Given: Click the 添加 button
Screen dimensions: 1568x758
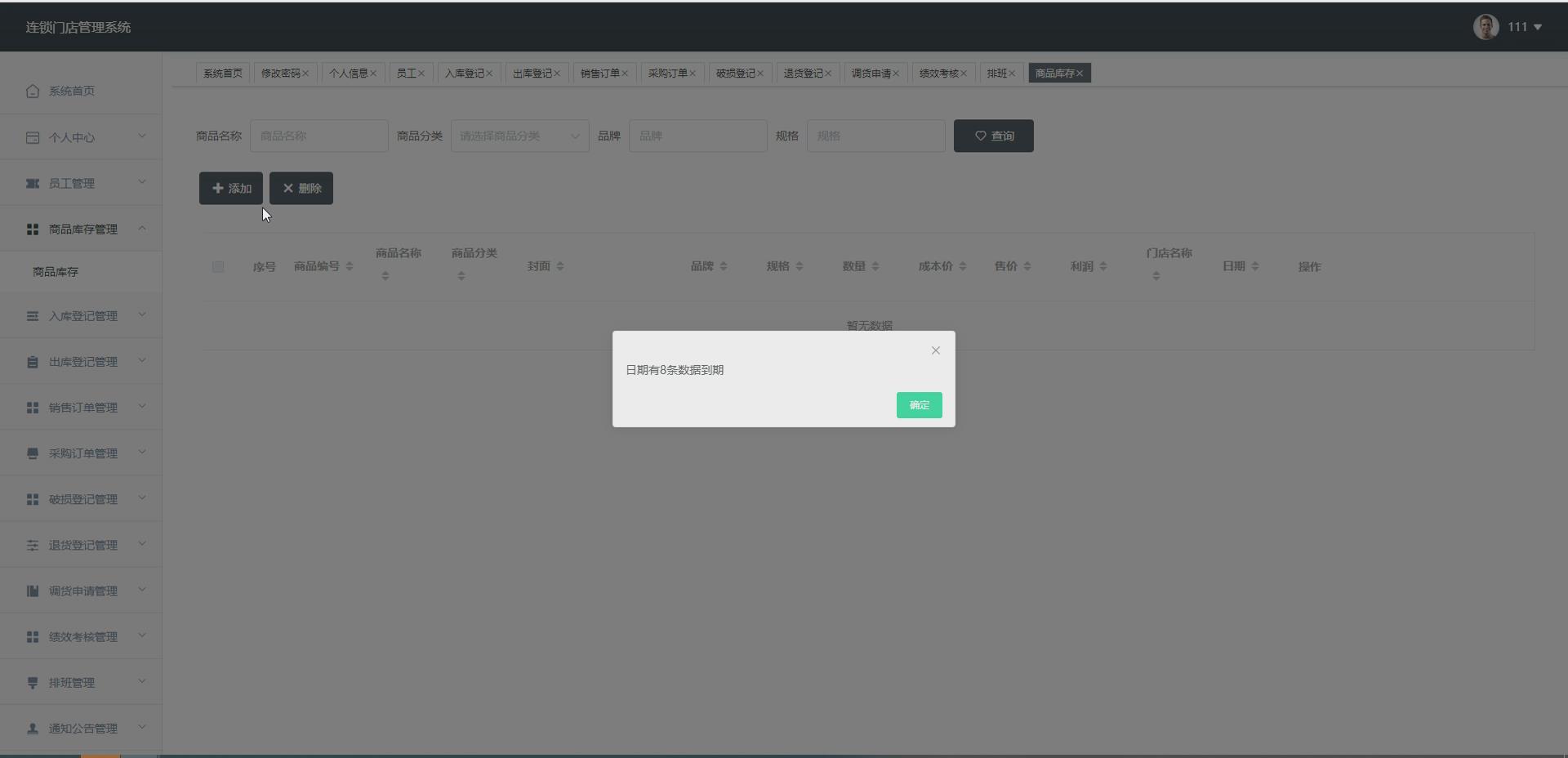Looking at the screenshot, I should click(231, 188).
